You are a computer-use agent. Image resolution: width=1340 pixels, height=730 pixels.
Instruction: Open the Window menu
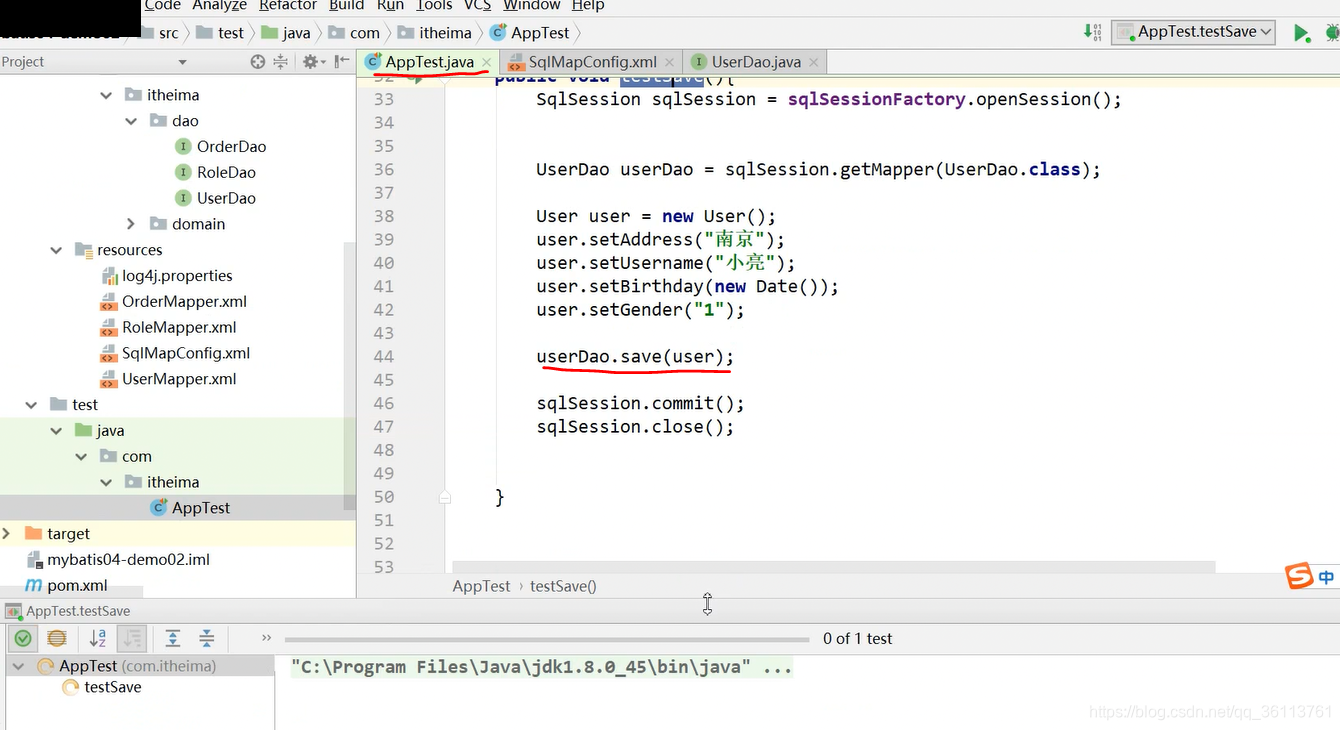(532, 5)
